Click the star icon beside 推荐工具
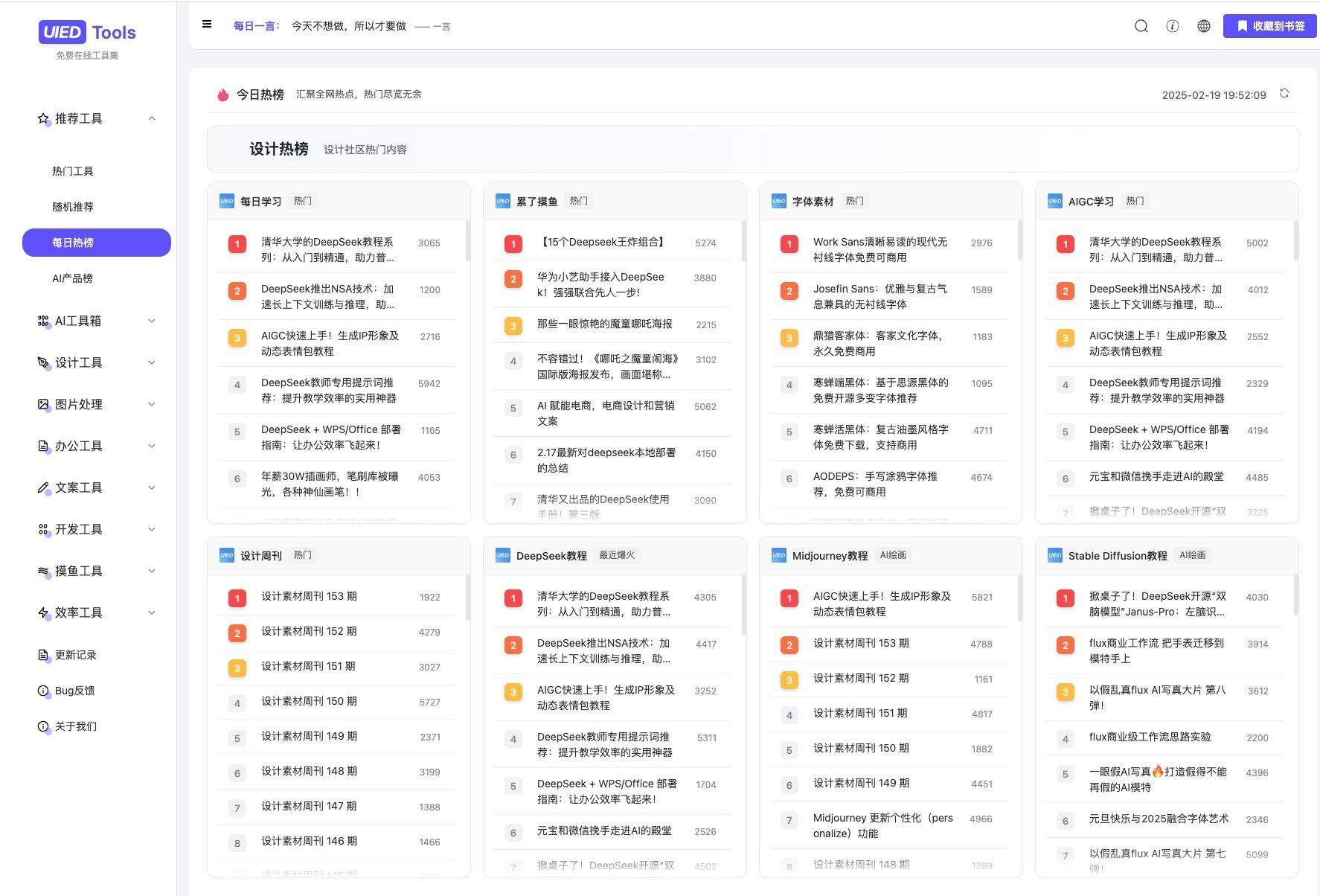 [43, 119]
